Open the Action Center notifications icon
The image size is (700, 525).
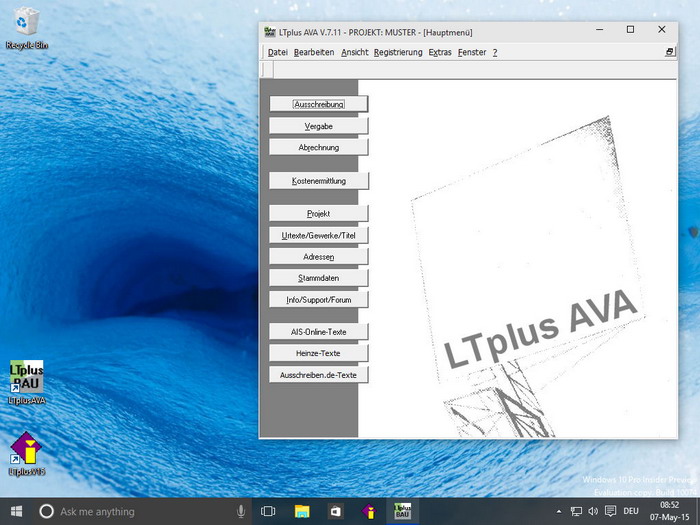(x=610, y=512)
